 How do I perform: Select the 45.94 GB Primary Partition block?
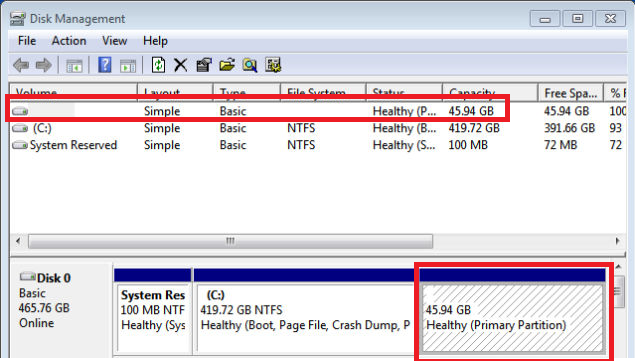click(513, 313)
